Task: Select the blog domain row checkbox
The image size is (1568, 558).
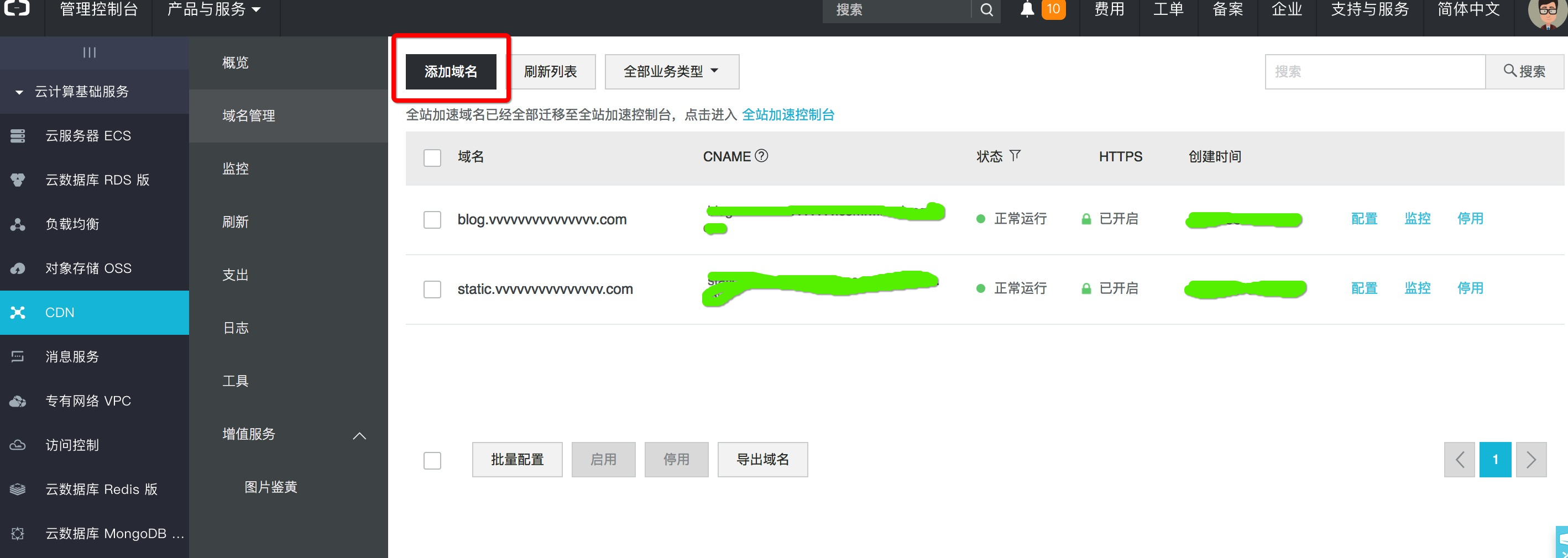Action: click(x=432, y=220)
